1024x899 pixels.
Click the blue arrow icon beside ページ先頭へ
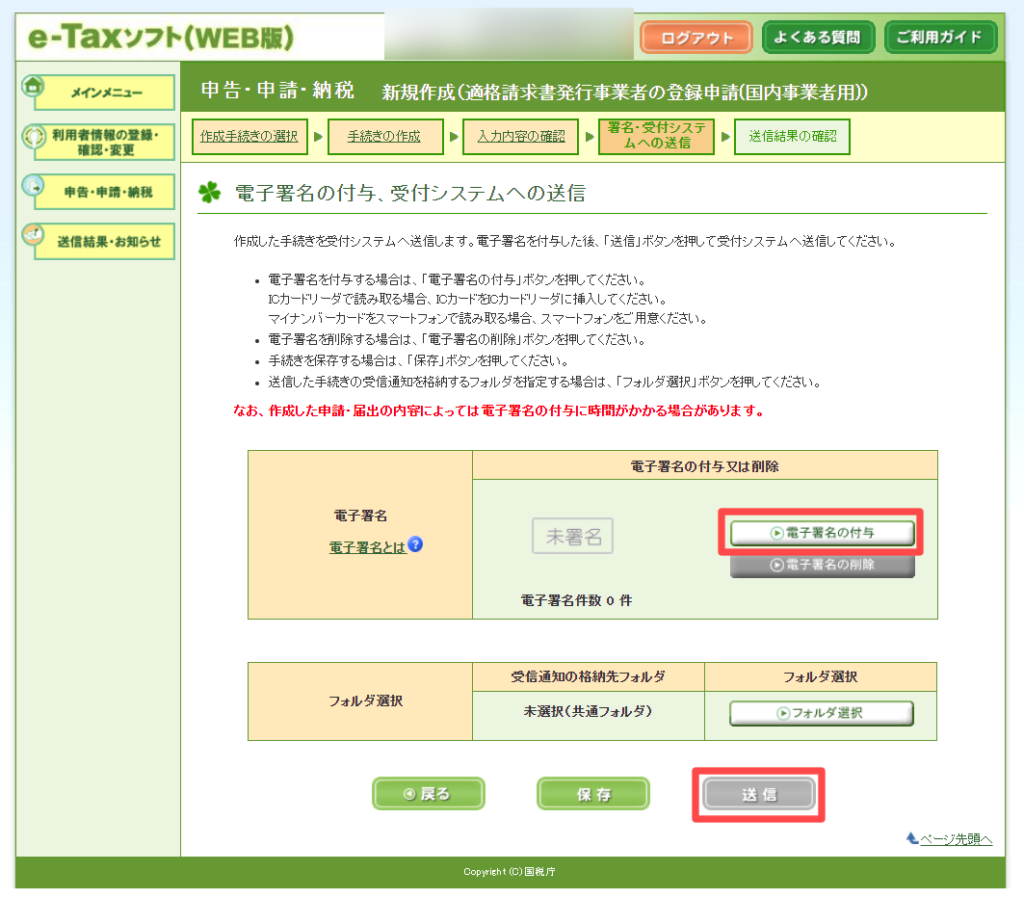(x=911, y=838)
